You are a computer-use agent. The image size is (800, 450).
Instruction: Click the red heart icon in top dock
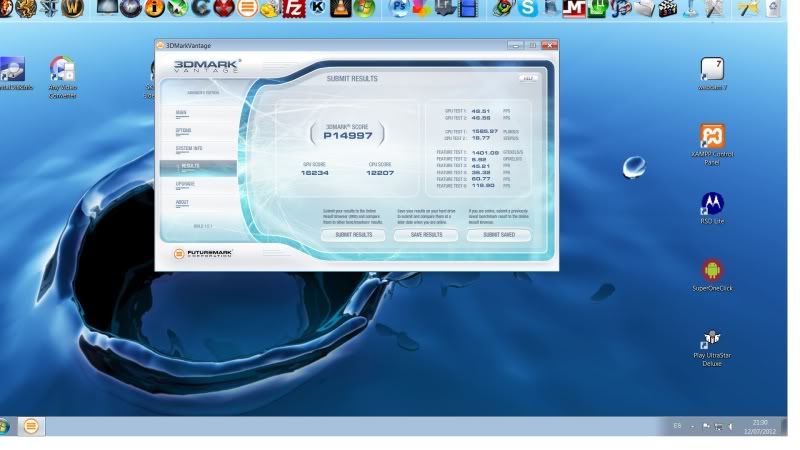click(223, 8)
